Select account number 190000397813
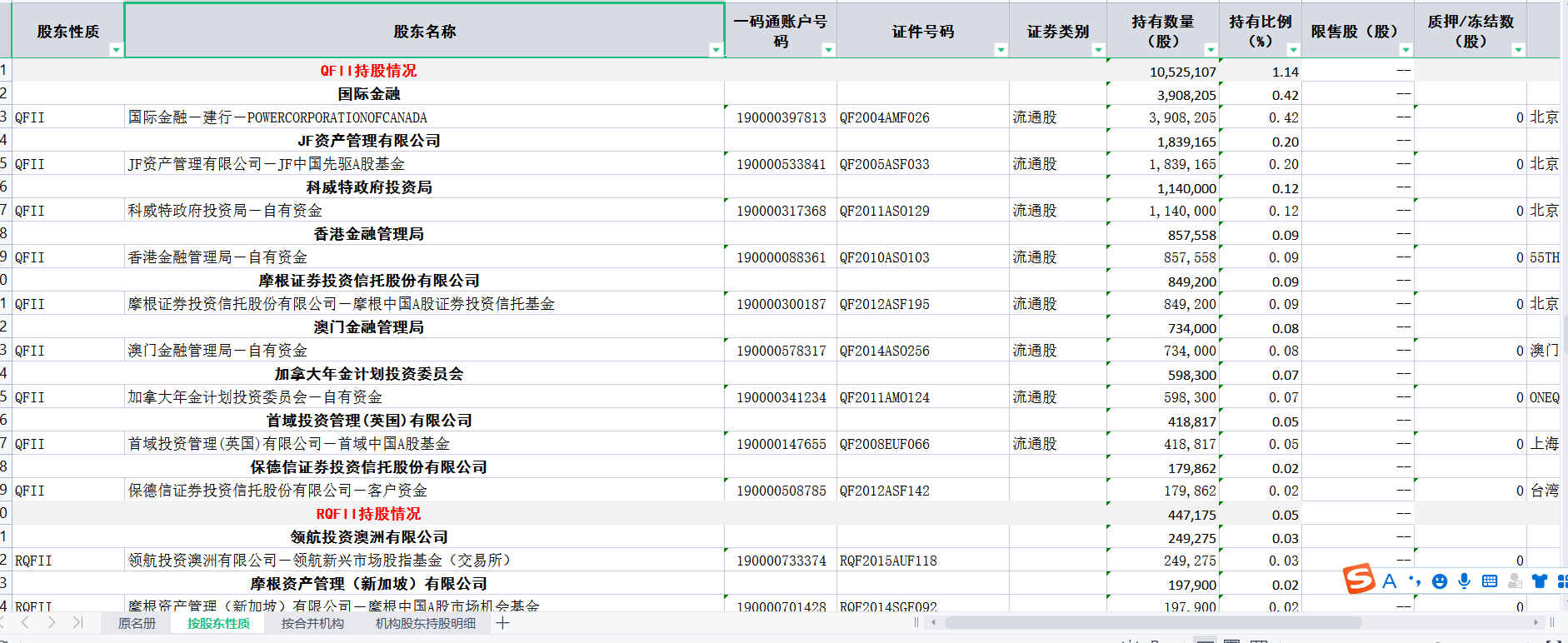 click(x=781, y=117)
